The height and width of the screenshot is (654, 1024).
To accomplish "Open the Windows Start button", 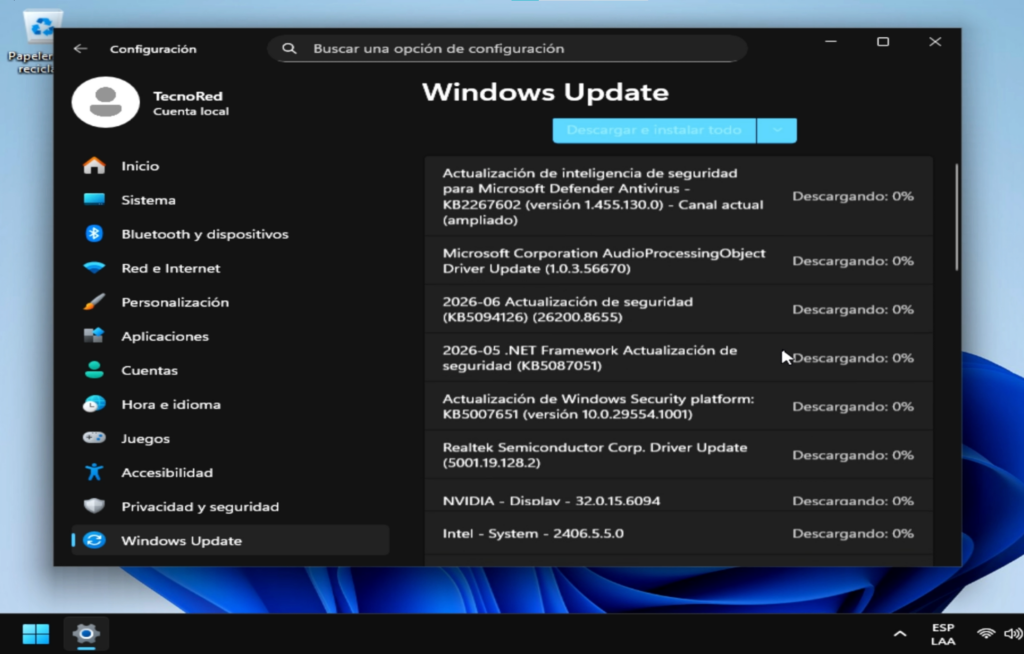I will tap(35, 633).
